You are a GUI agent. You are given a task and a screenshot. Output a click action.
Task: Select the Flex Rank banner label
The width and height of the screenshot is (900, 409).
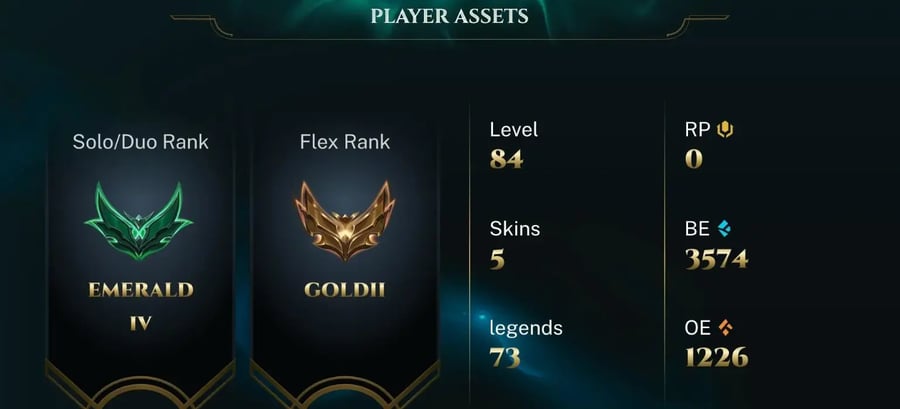344,142
